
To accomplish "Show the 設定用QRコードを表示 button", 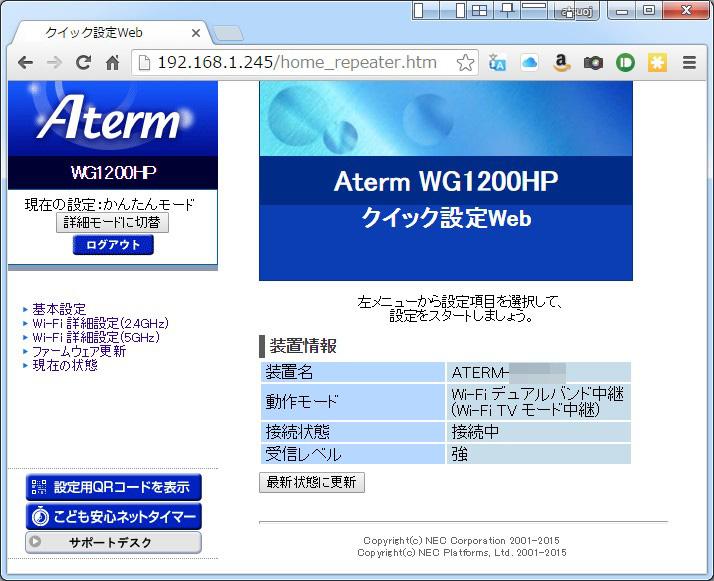I will coord(113,487).
